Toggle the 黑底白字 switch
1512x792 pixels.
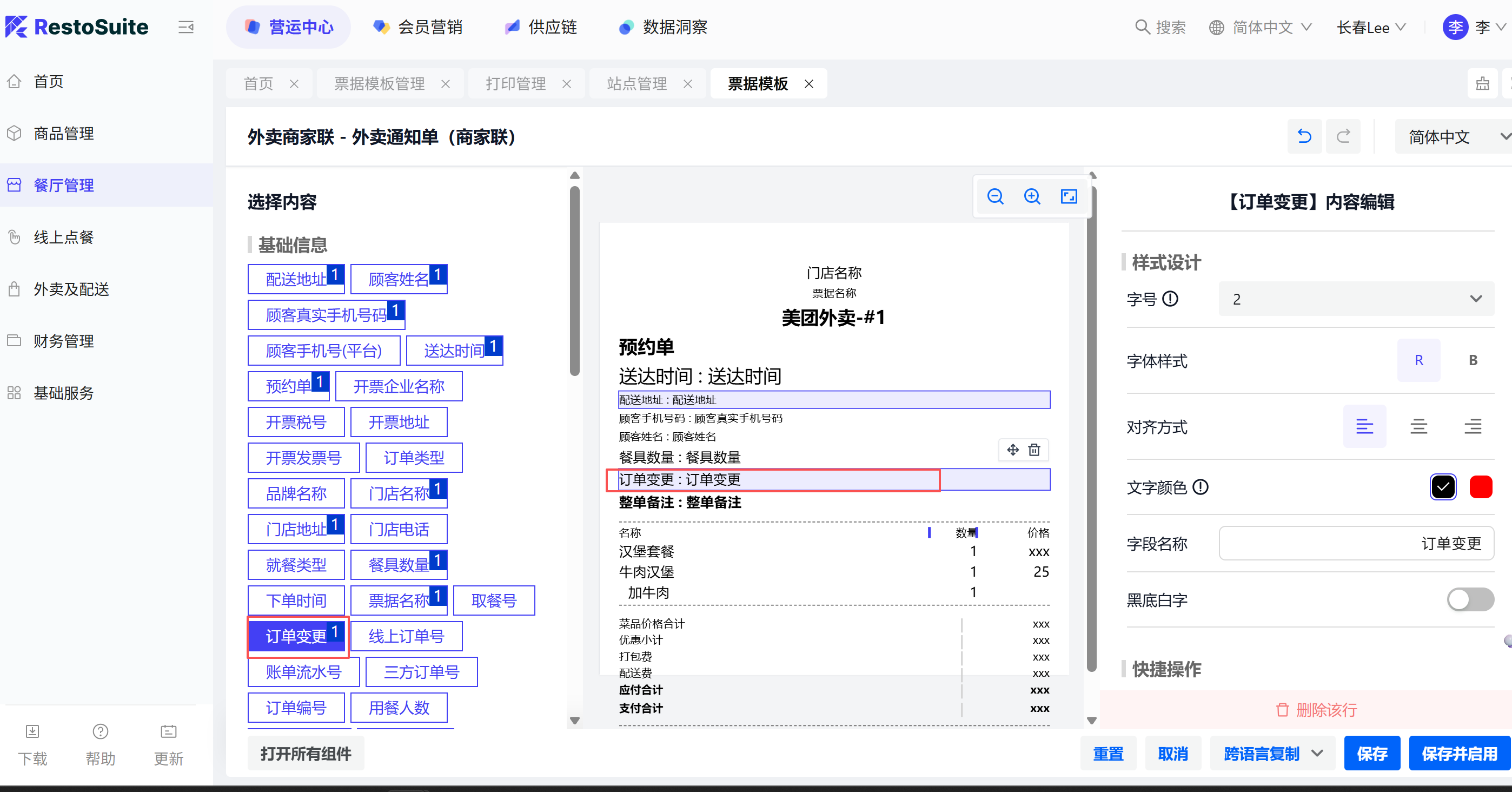pyautogui.click(x=1470, y=599)
